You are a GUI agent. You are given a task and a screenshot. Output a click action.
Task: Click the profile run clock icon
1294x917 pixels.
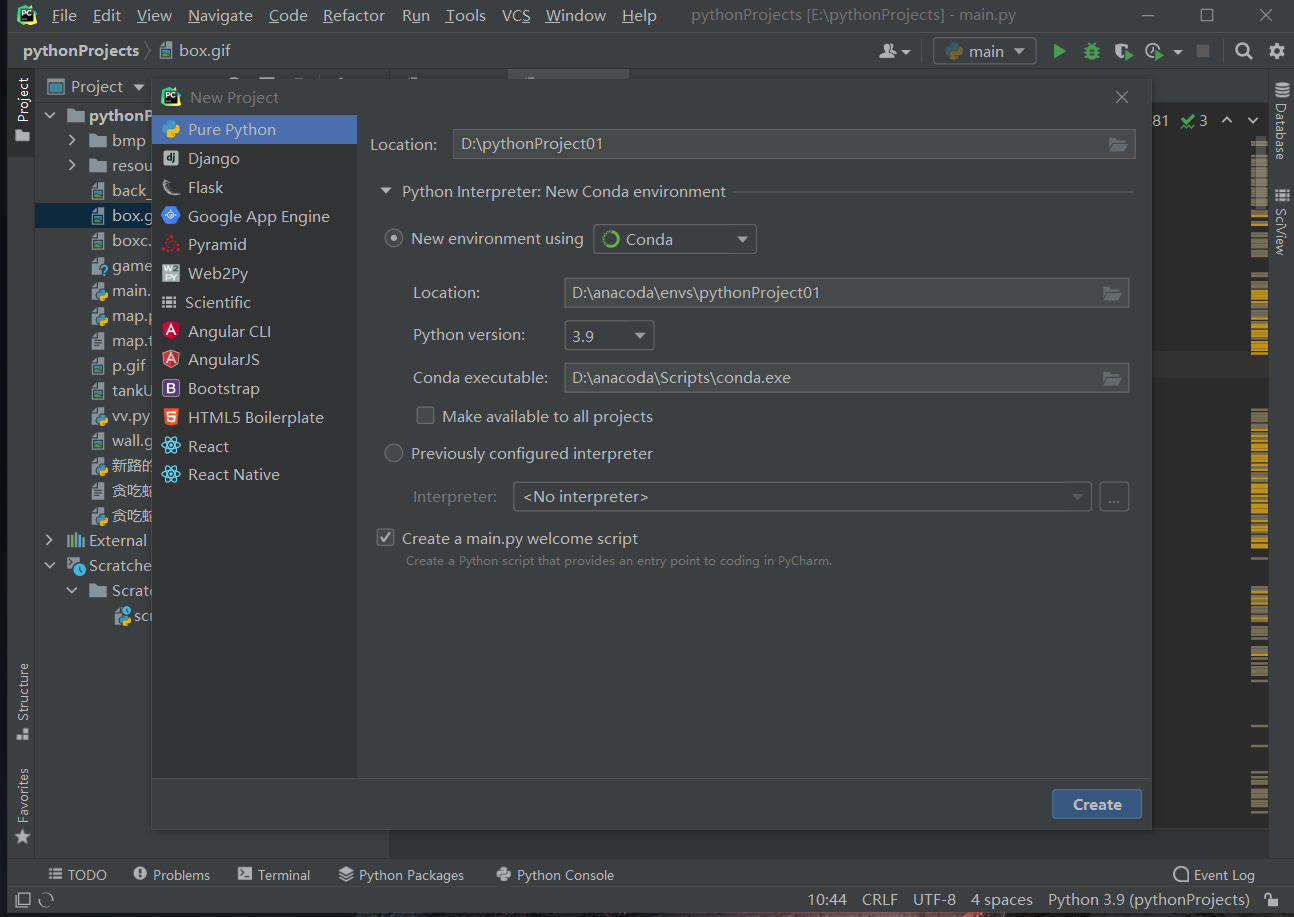1155,51
